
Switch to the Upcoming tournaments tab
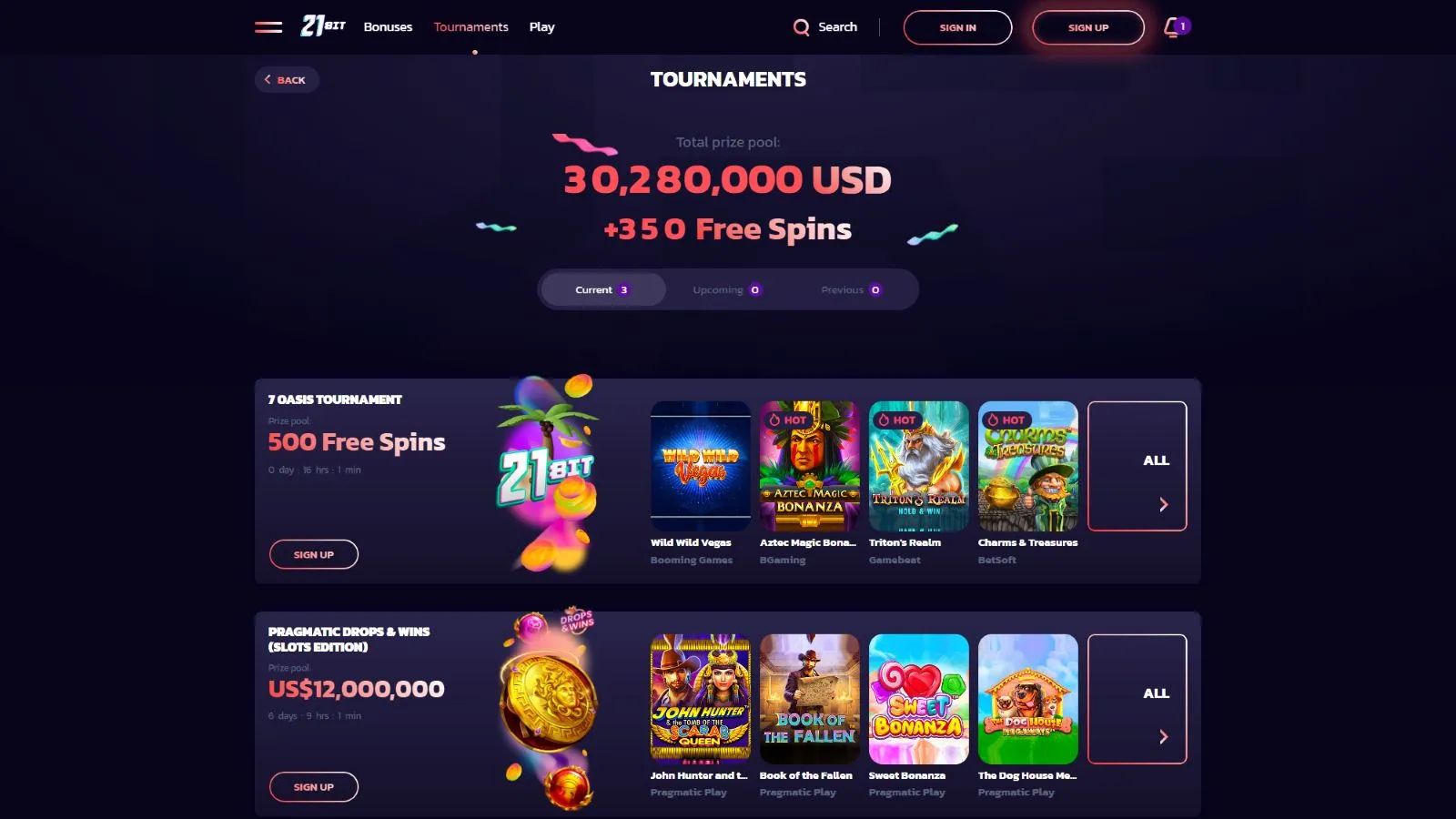point(727,290)
